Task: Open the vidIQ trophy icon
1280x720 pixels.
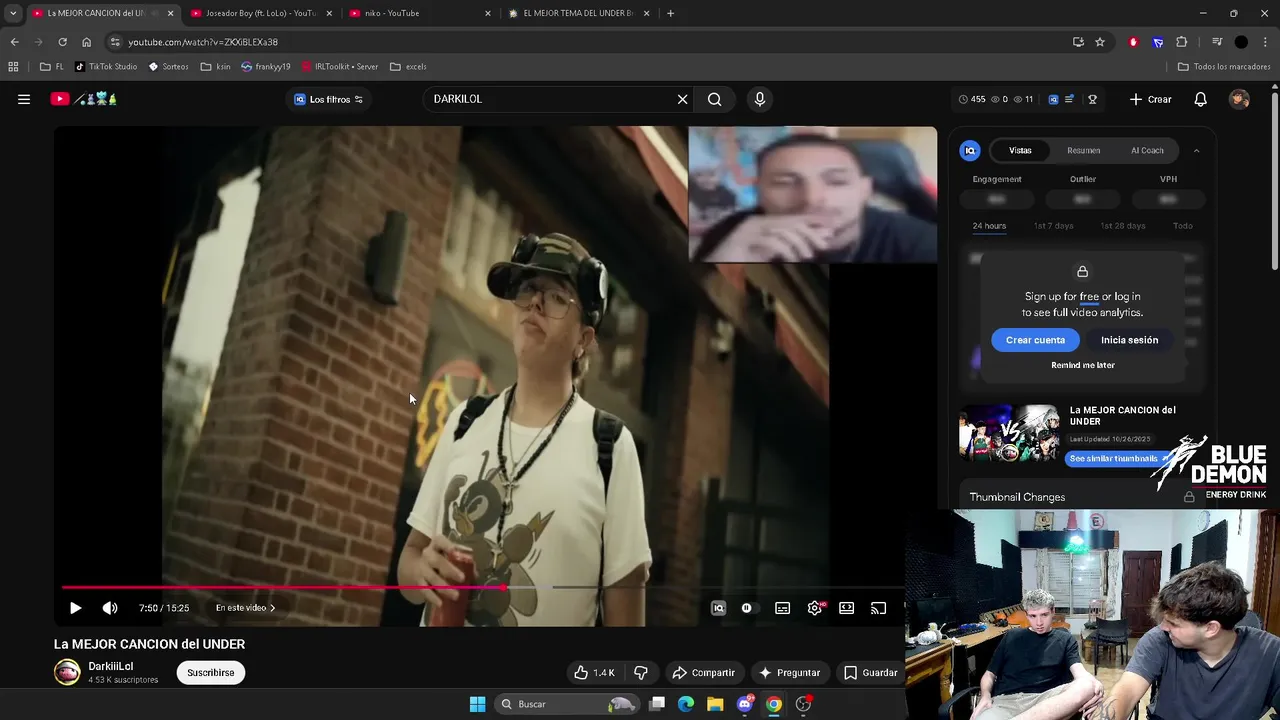Action: [x=1092, y=99]
